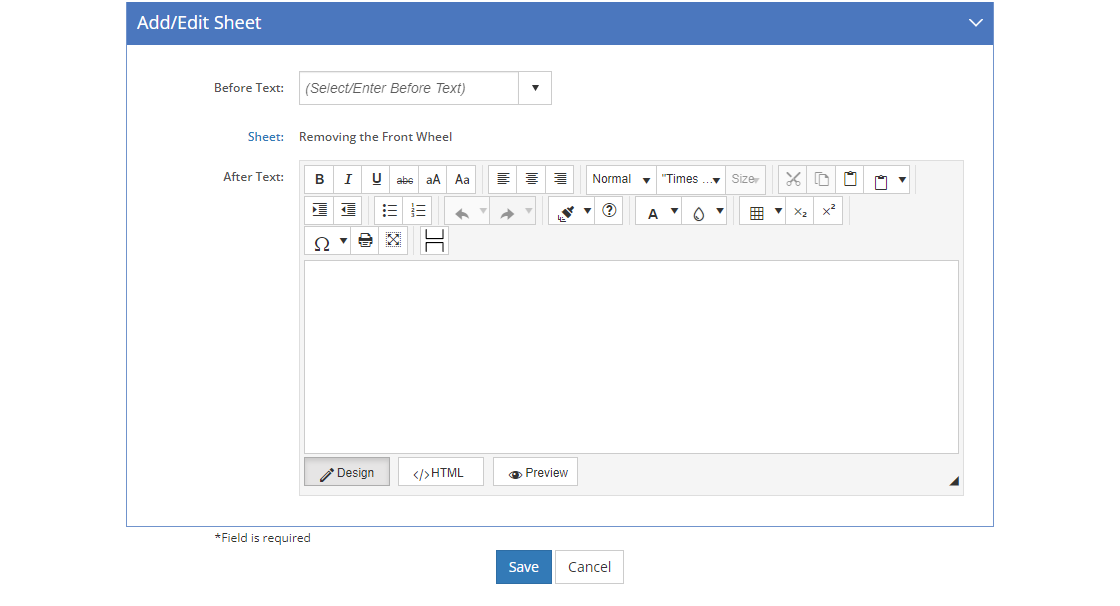The width and height of the screenshot is (1120, 606).
Task: Save the sheet
Action: tap(524, 567)
